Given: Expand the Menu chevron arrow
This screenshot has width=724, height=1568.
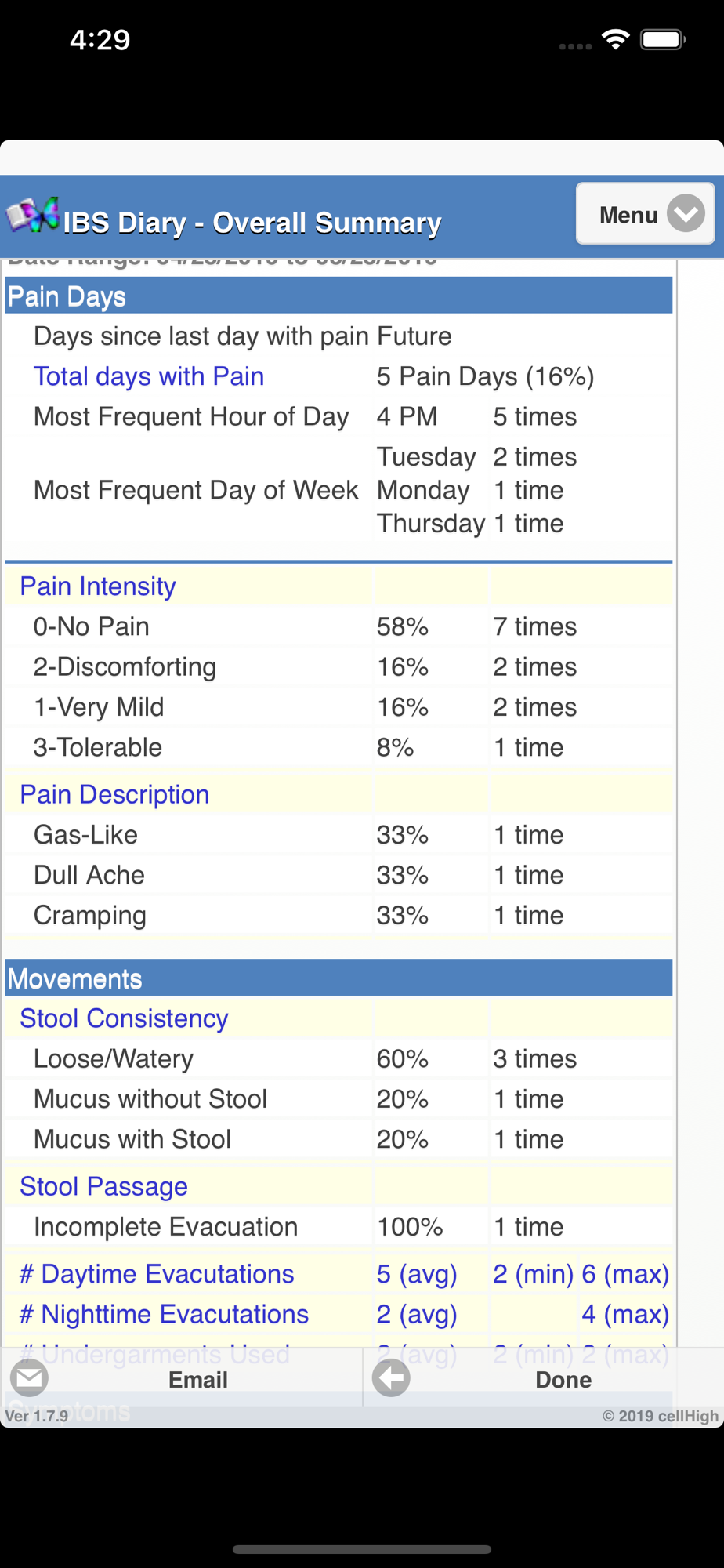Looking at the screenshot, I should point(686,213).
